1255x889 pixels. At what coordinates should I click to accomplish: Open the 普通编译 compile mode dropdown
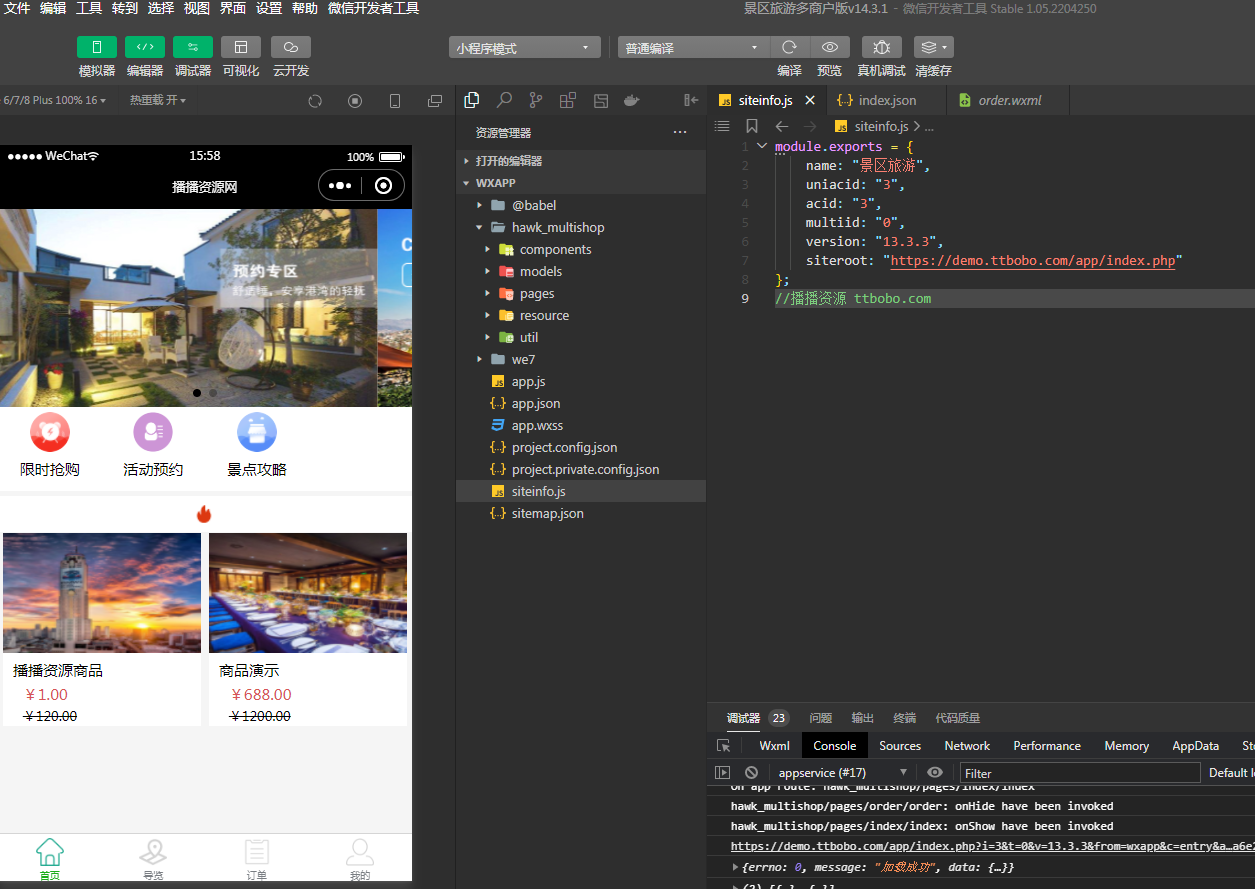(x=693, y=48)
